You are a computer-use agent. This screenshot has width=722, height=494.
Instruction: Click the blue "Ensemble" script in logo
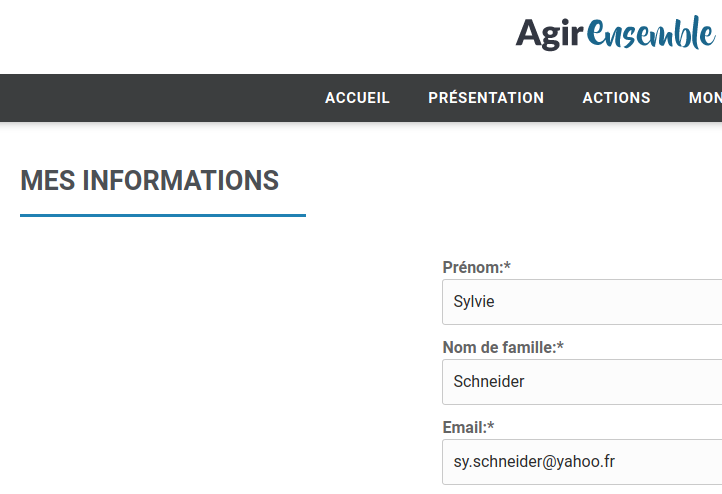point(651,34)
